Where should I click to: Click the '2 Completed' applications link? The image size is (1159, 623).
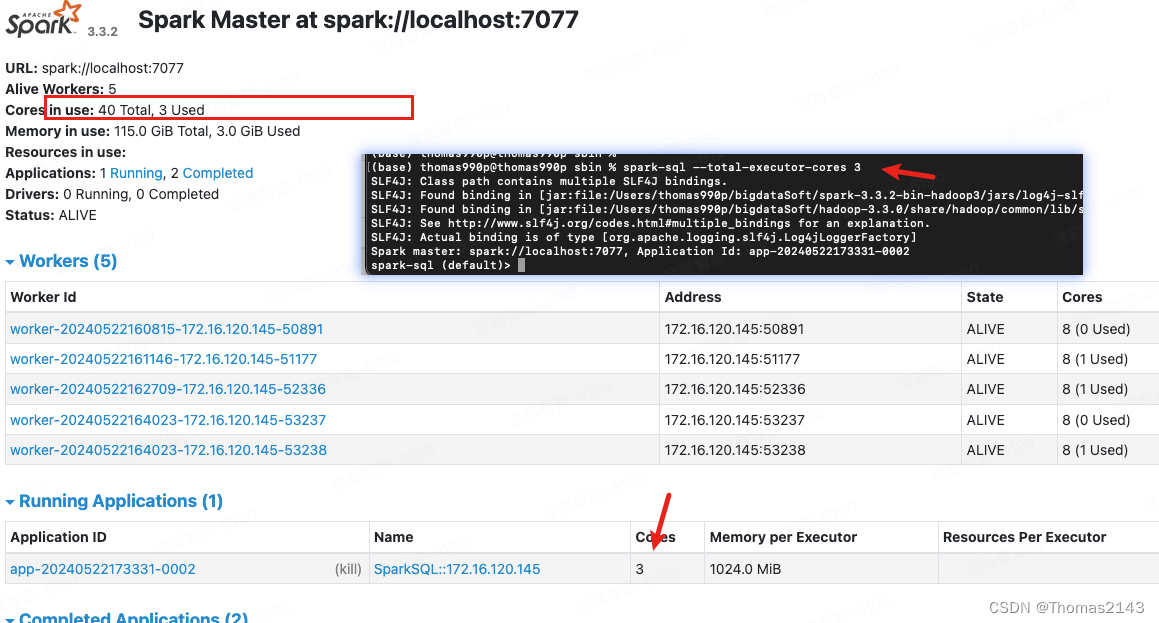click(216, 172)
